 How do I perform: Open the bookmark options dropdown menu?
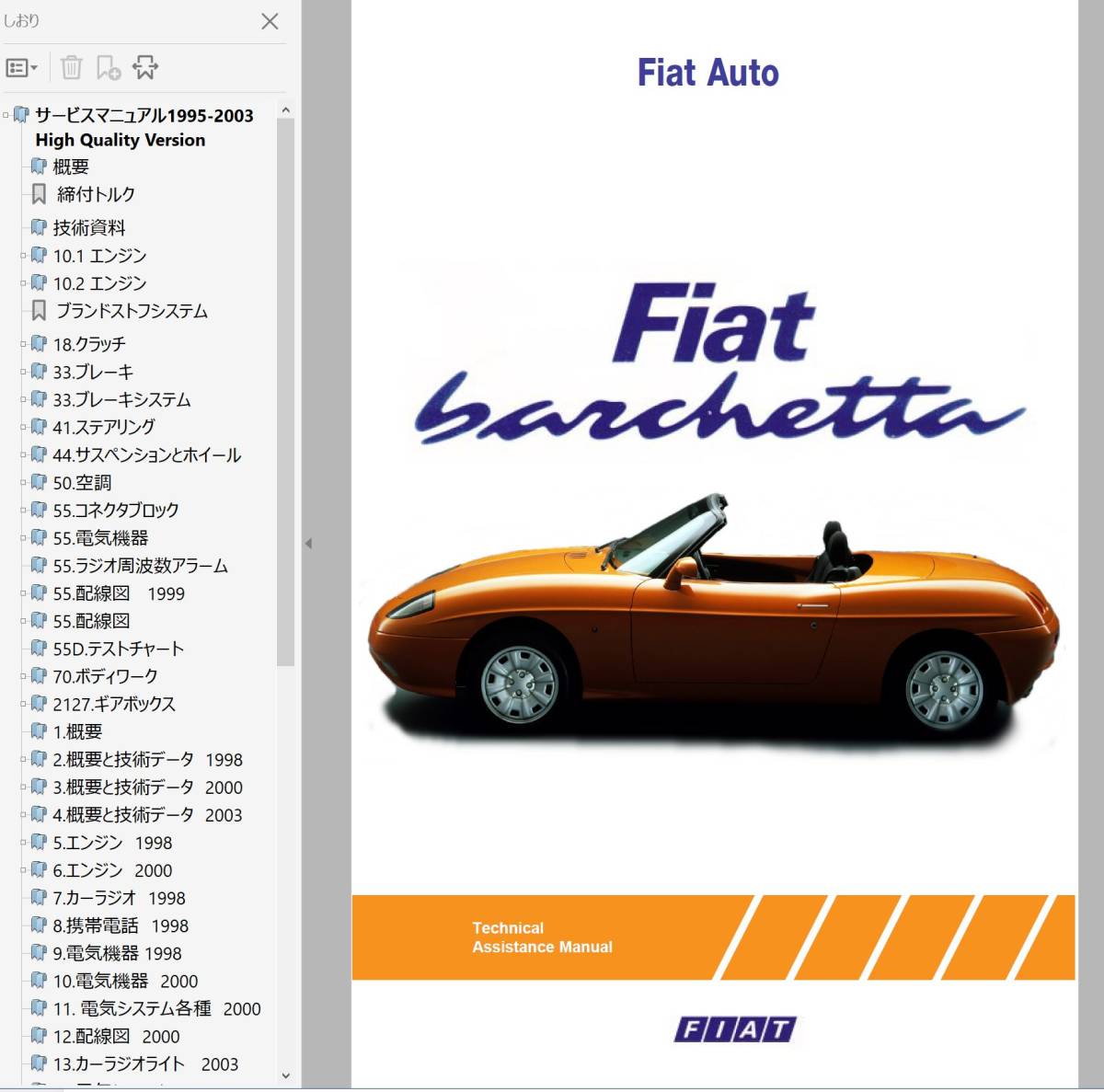pos(22,67)
